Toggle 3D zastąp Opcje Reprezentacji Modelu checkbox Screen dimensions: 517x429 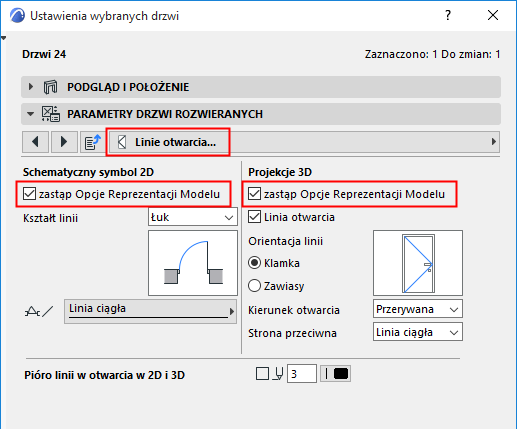click(x=254, y=194)
